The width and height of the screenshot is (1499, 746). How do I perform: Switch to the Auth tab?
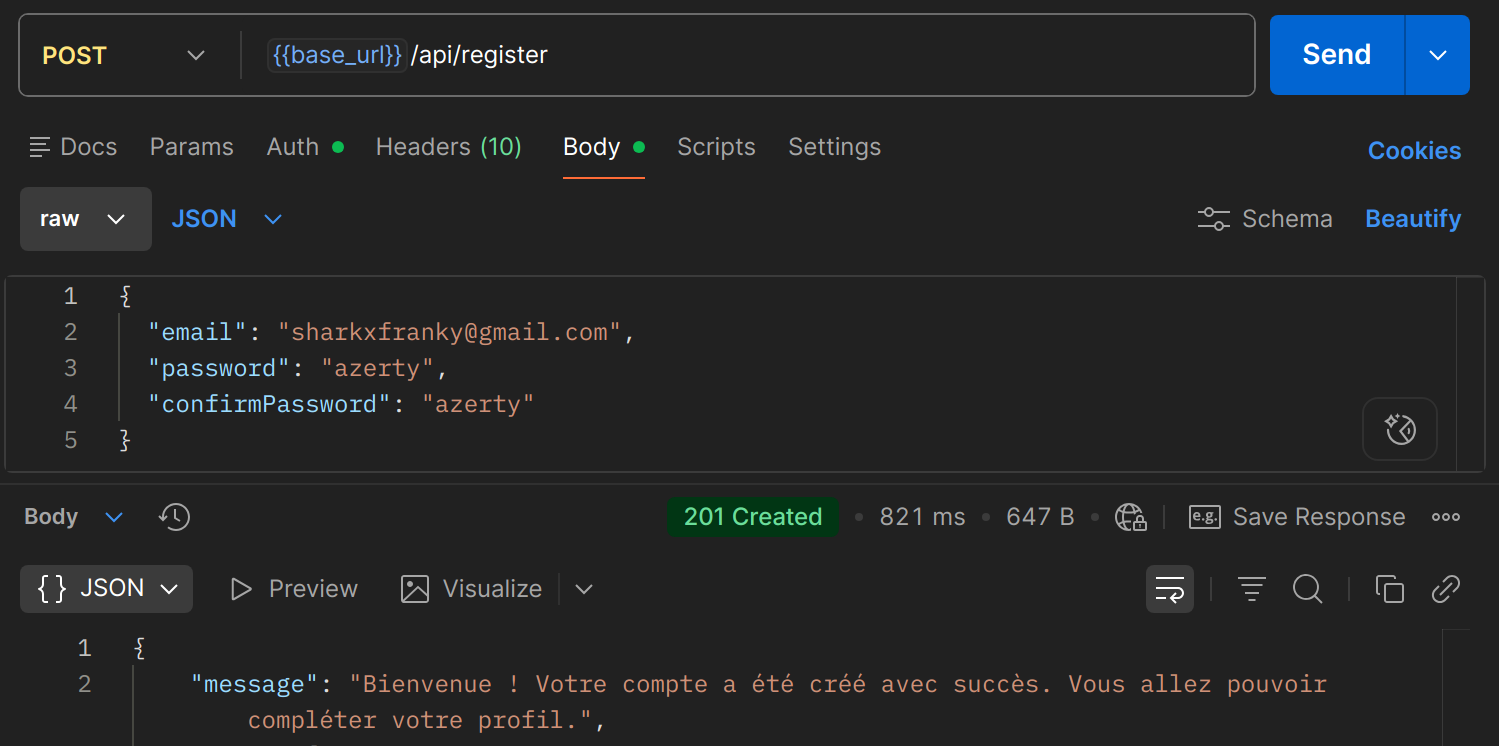[x=304, y=147]
